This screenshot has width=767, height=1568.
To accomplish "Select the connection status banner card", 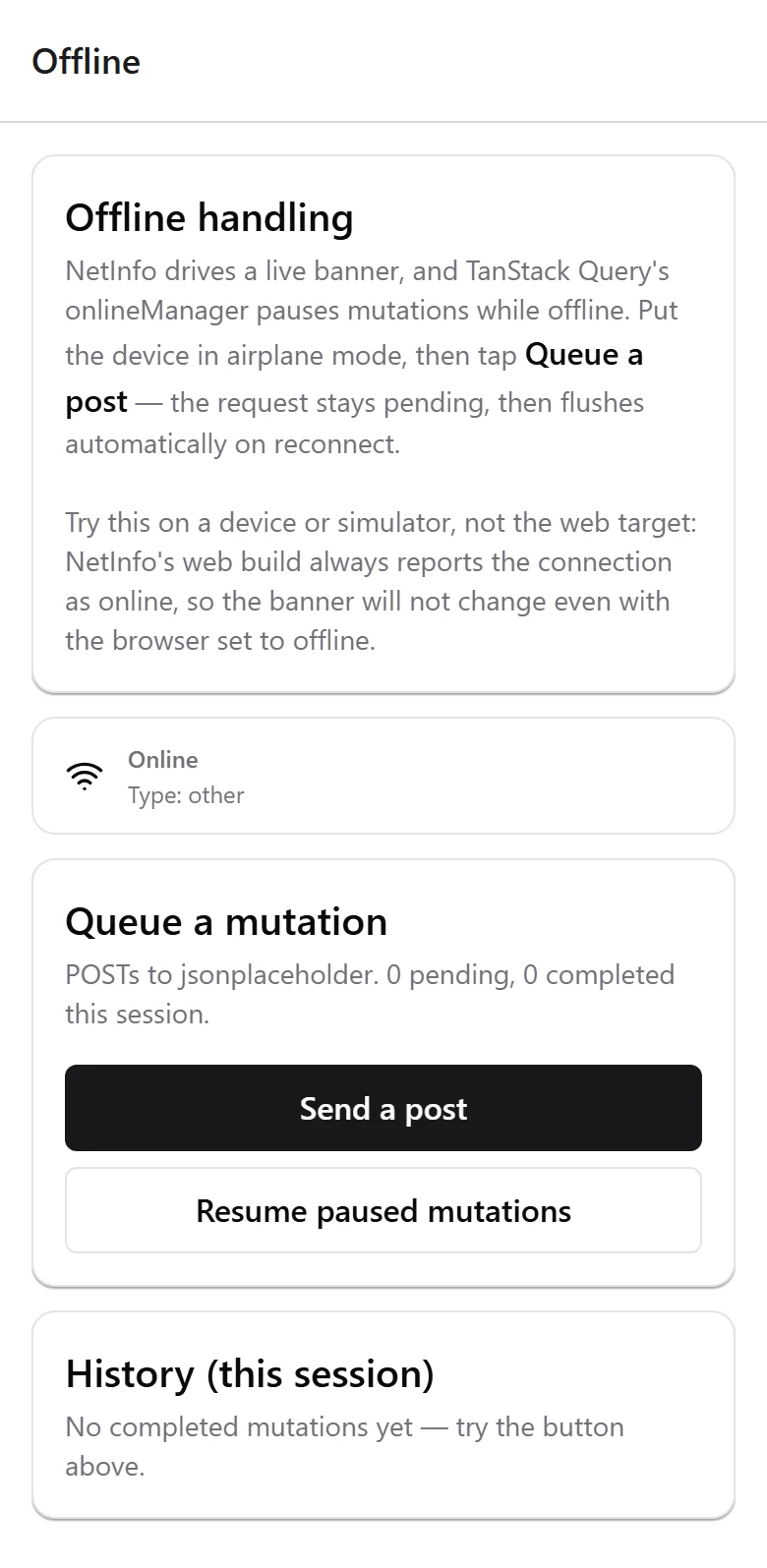I will 383,776.
